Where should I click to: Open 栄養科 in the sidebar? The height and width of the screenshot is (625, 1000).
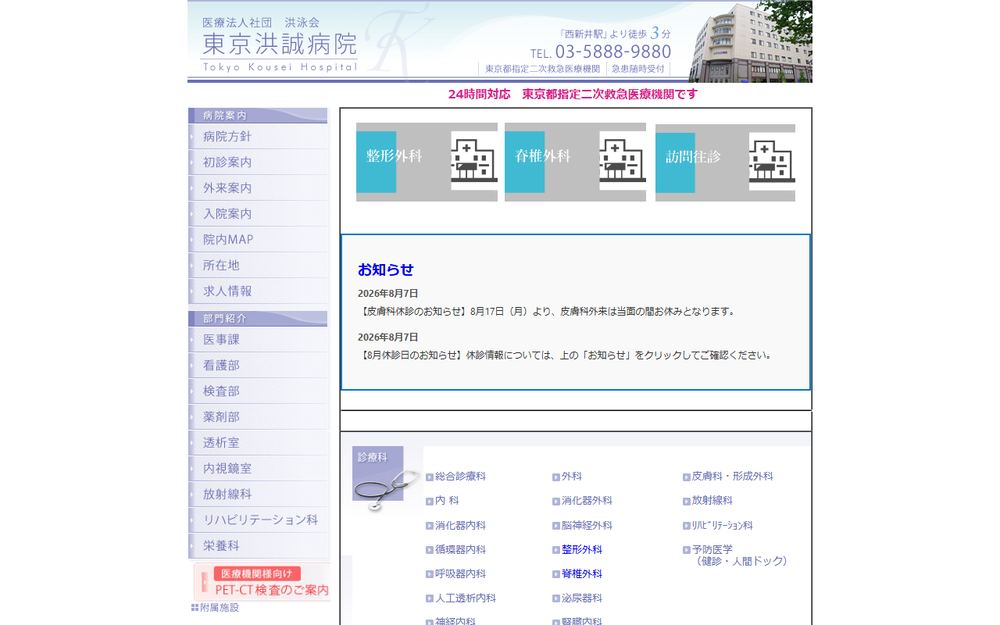click(x=258, y=545)
